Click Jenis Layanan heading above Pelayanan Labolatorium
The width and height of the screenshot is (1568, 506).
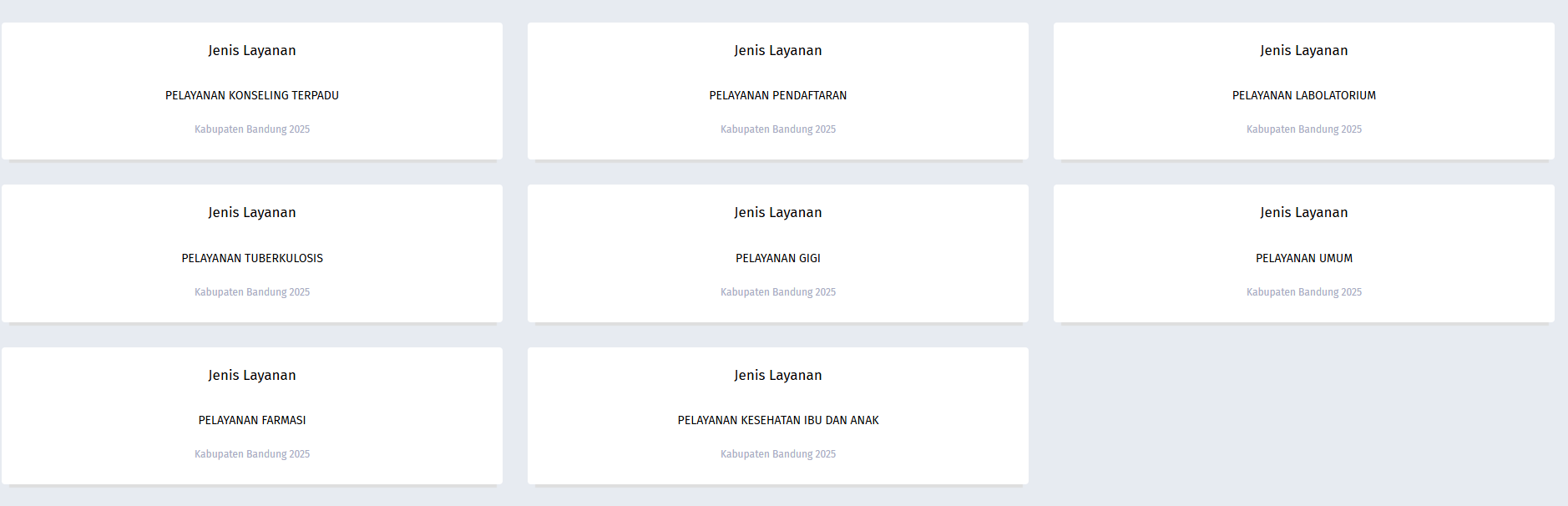[x=1303, y=50]
